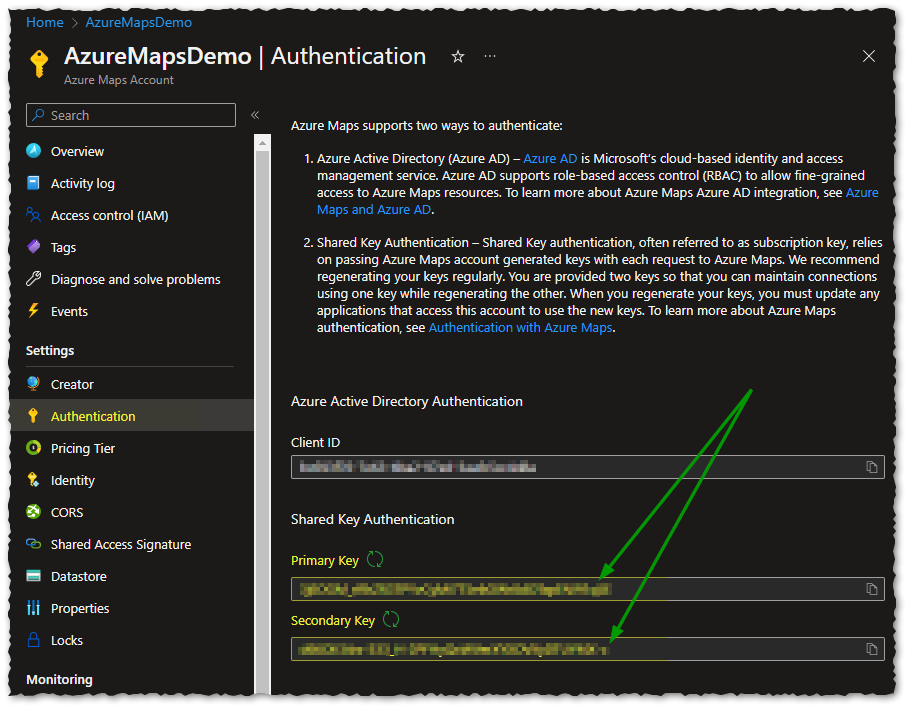
Task: Click inside the Client ID field
Action: [x=587, y=467]
